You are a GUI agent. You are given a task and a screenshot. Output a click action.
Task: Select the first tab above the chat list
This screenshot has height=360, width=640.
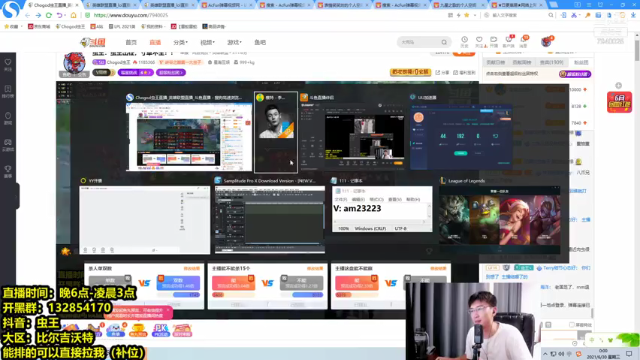(496, 62)
